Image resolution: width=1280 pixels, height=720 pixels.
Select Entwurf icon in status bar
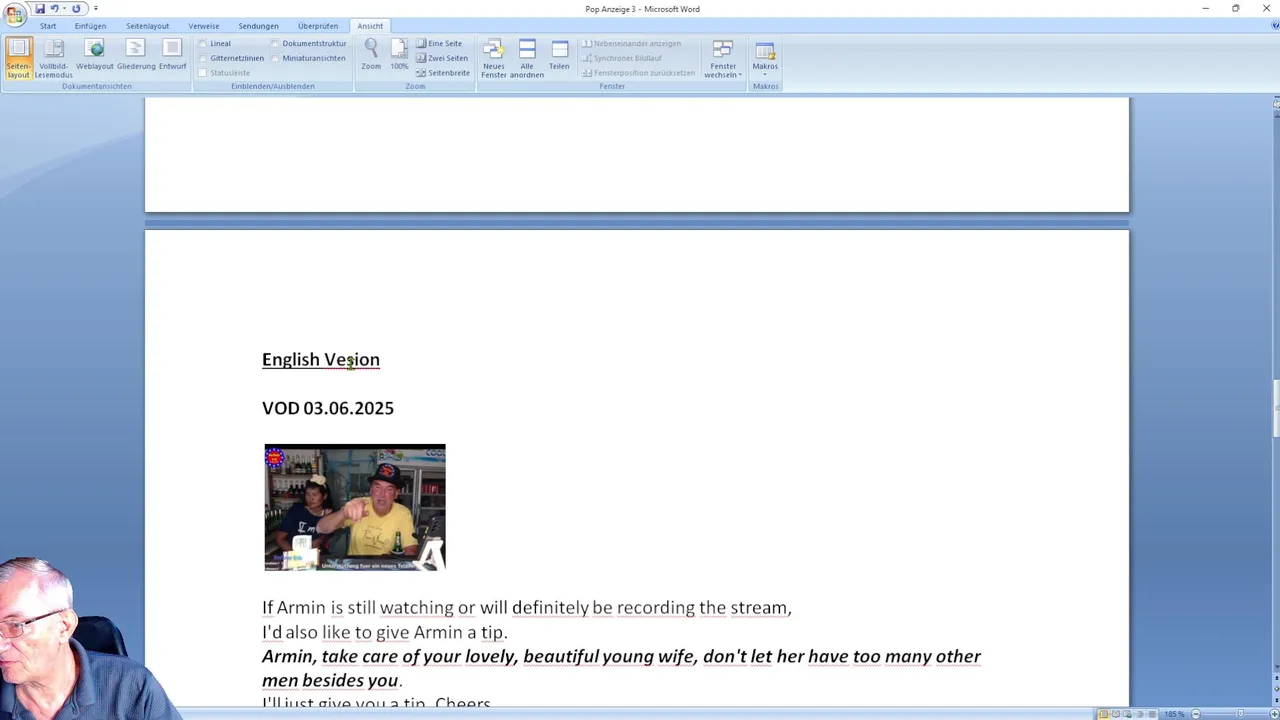click(x=1152, y=714)
